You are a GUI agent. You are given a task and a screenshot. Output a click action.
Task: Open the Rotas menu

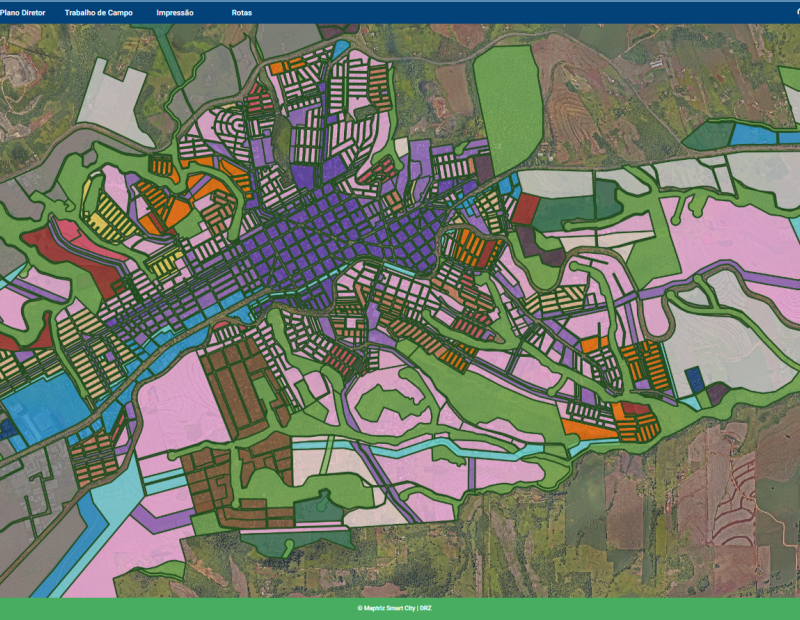(x=241, y=13)
